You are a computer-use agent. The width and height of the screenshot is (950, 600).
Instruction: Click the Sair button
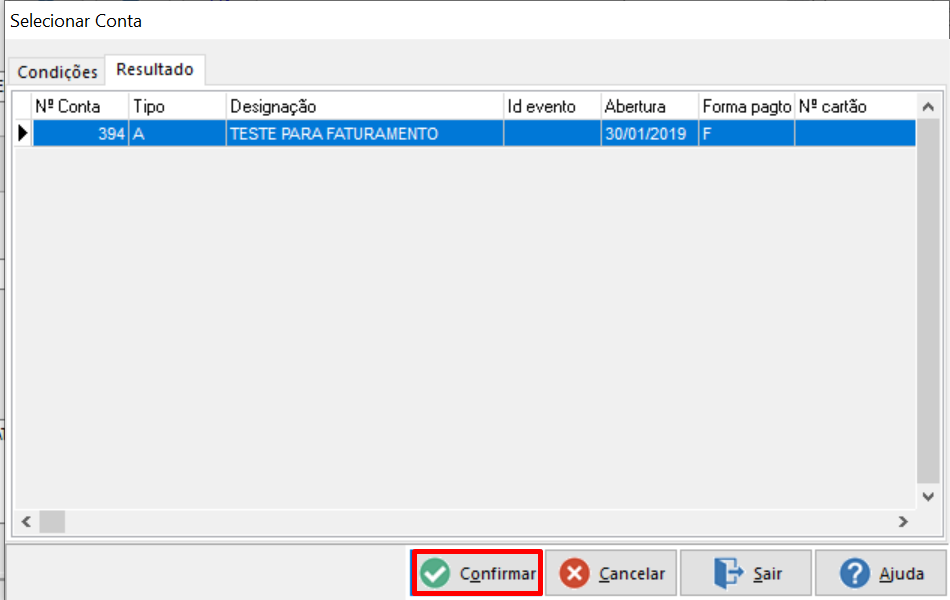click(746, 573)
